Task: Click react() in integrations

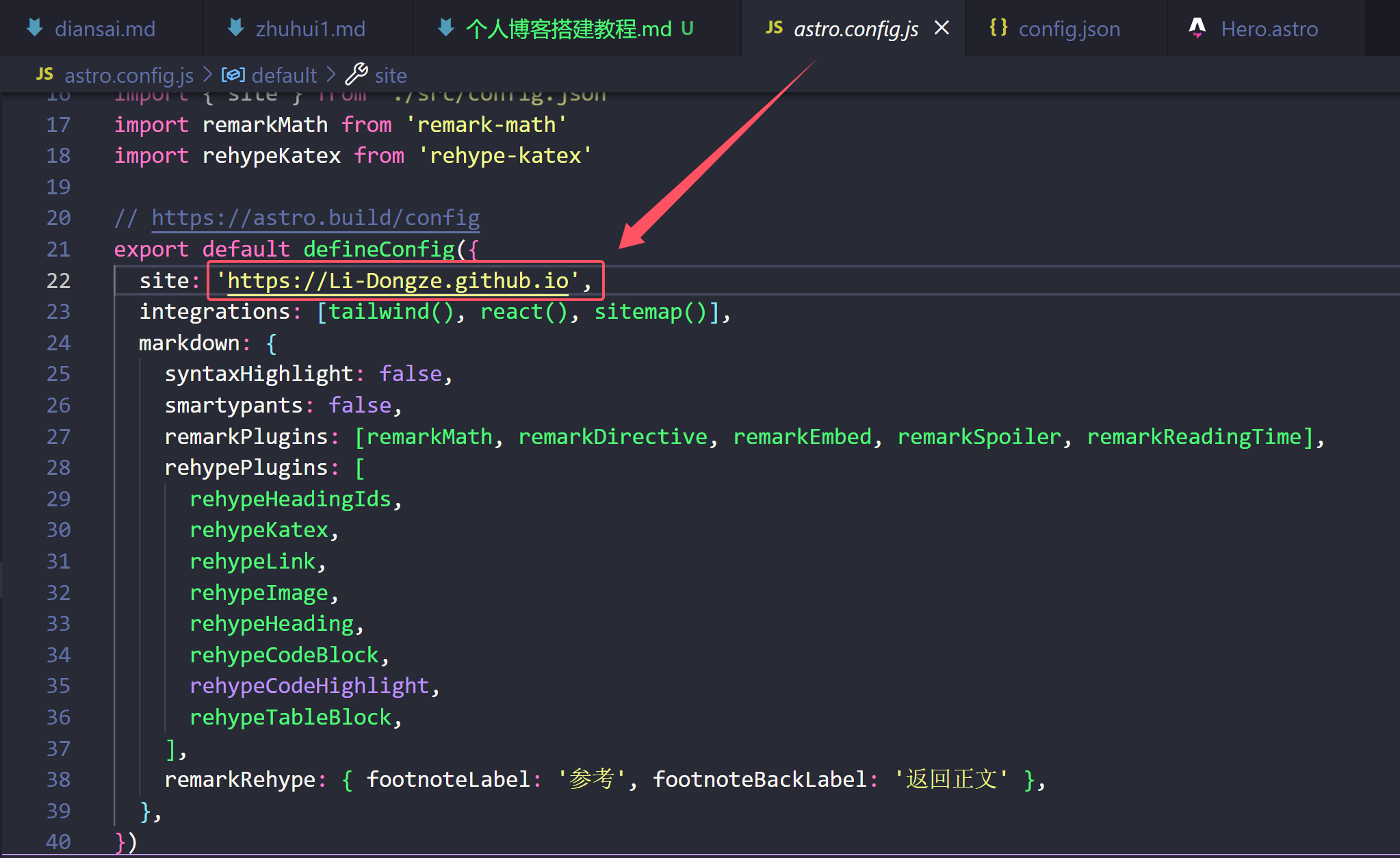Action: 524,312
